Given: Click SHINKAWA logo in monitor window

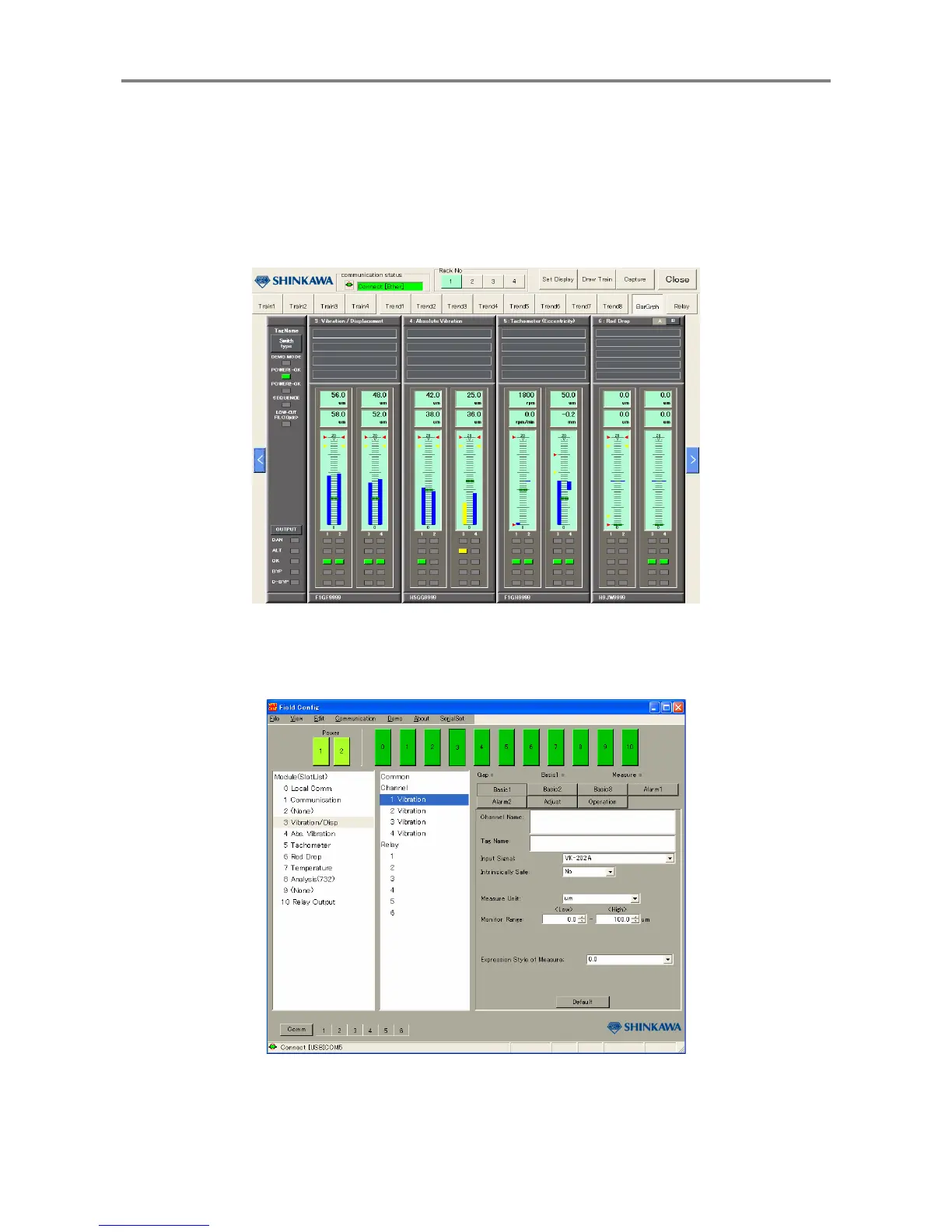Looking at the screenshot, I should pos(295,281).
